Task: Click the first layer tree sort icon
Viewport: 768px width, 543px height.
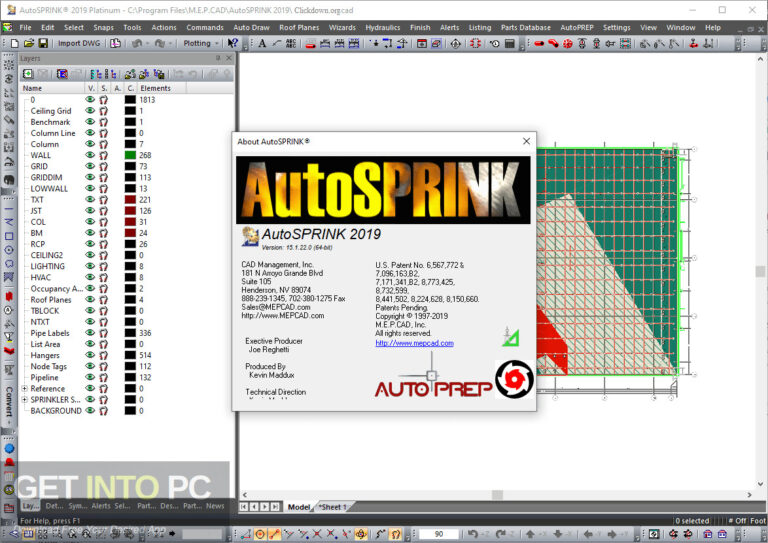Action: (96, 74)
